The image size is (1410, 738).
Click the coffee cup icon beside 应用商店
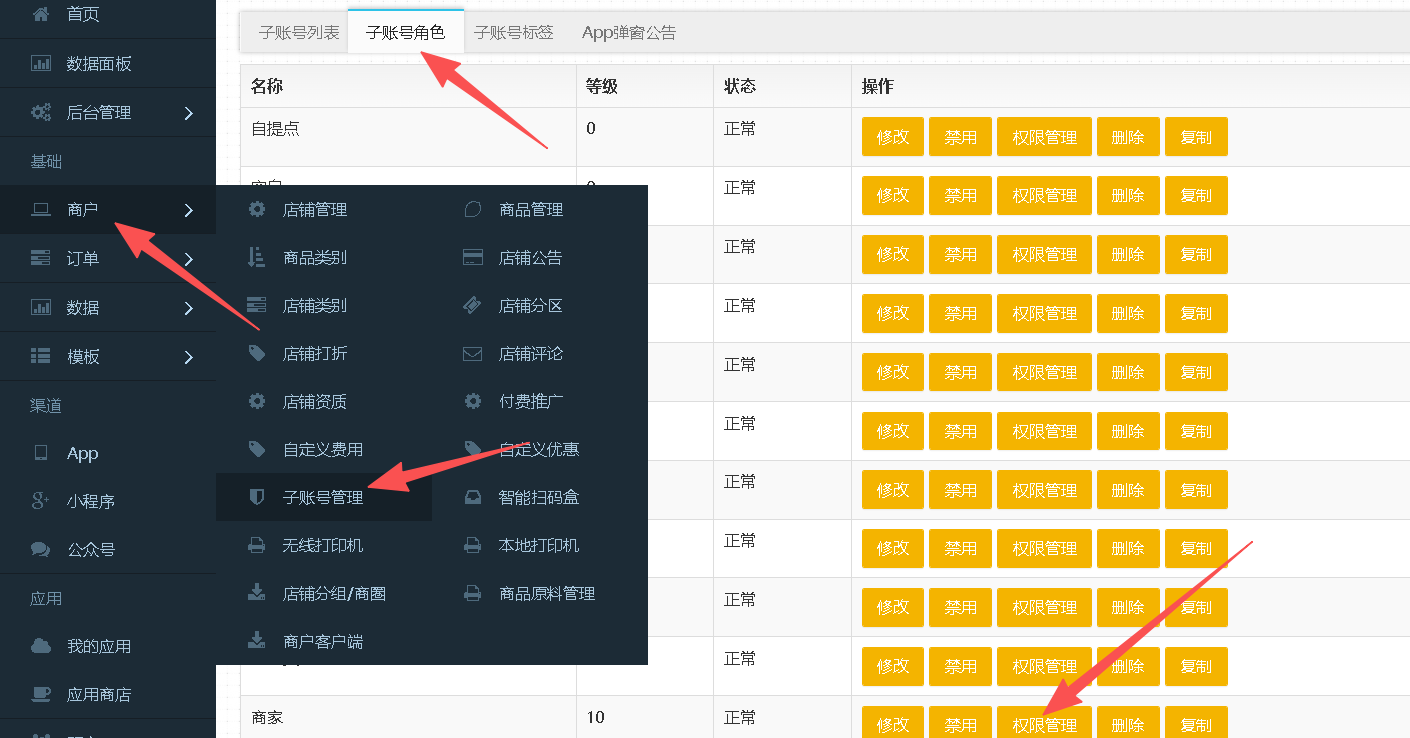[x=41, y=694]
